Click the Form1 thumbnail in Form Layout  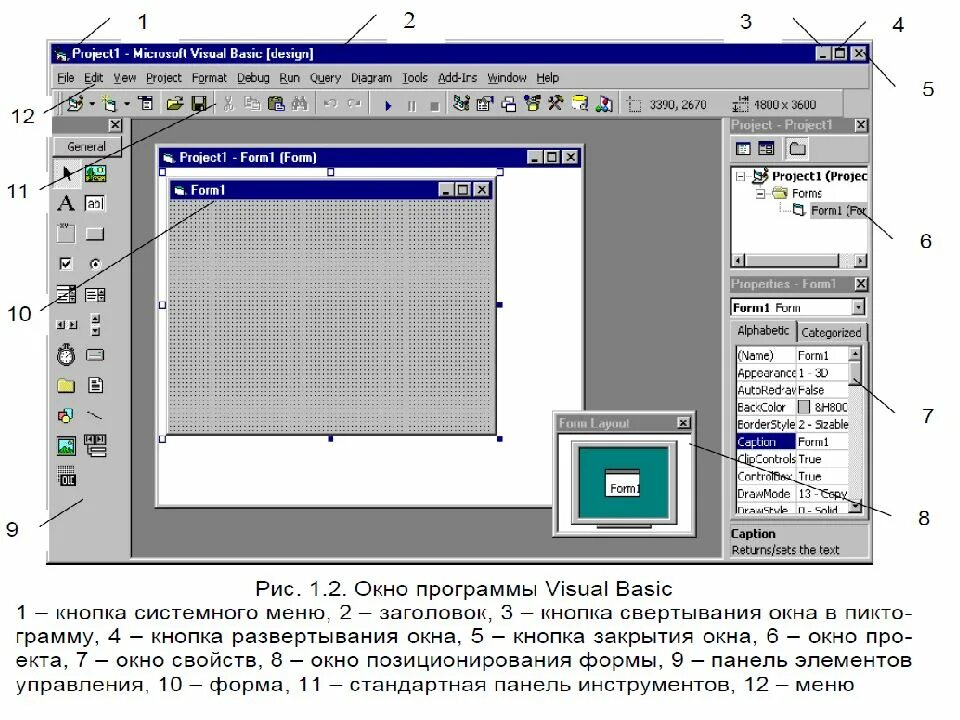click(623, 484)
